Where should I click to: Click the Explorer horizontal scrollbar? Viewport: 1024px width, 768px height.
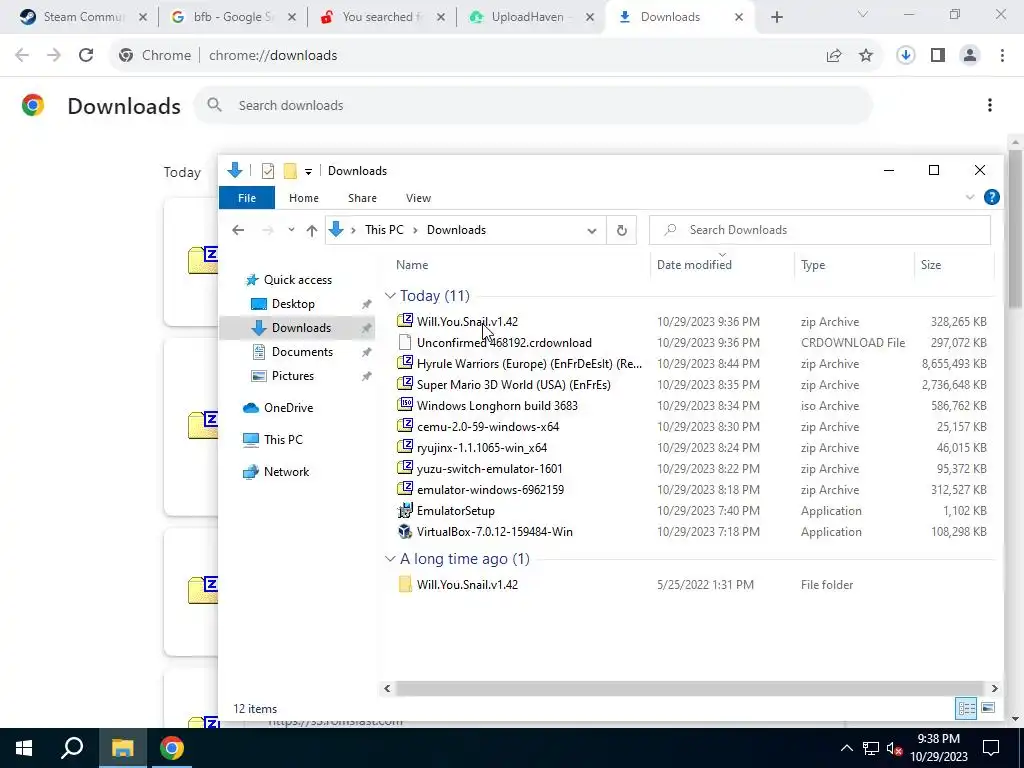pyautogui.click(x=690, y=688)
